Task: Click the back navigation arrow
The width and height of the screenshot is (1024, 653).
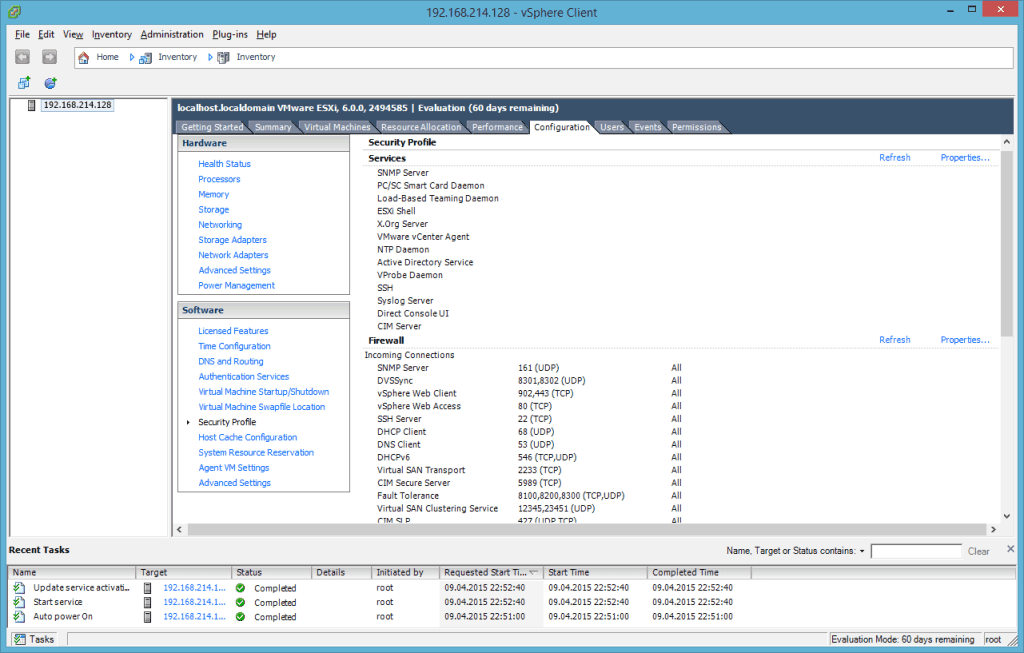Action: click(22, 57)
